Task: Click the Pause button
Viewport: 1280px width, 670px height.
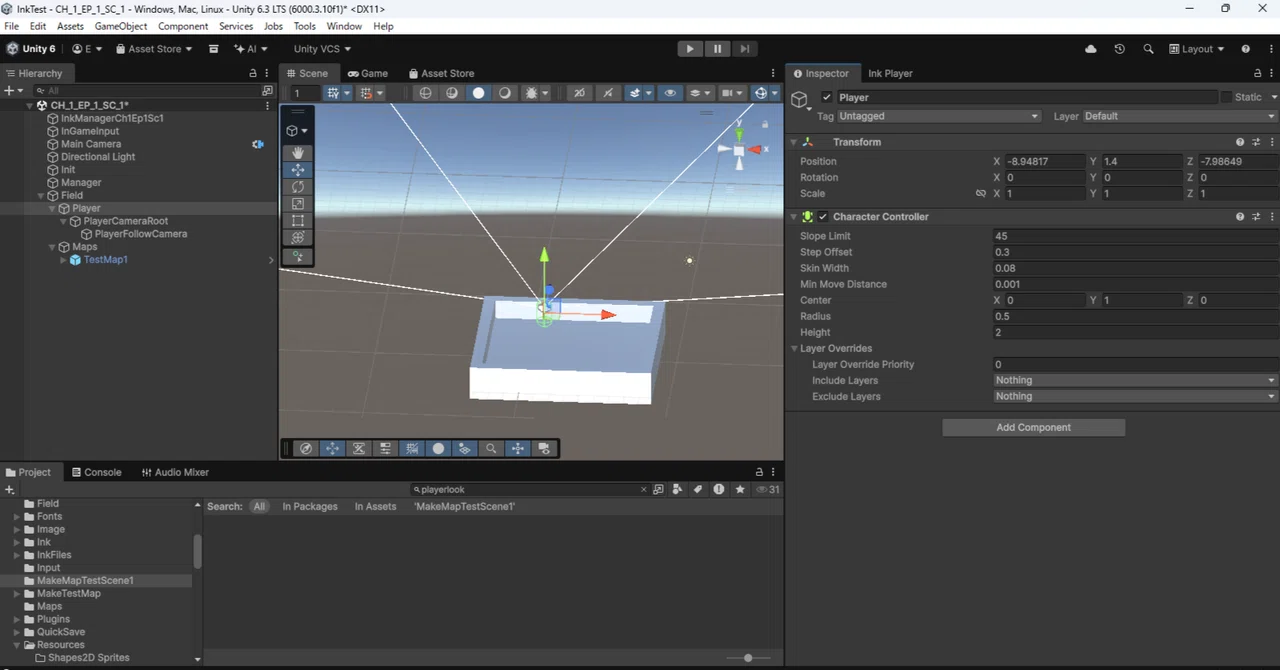Action: [x=717, y=49]
